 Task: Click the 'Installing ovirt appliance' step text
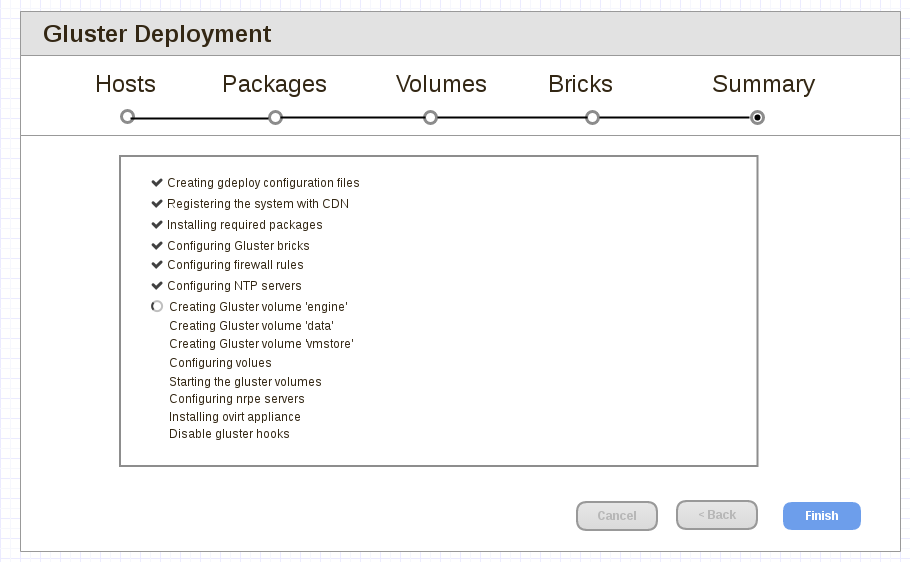pyautogui.click(x=235, y=417)
